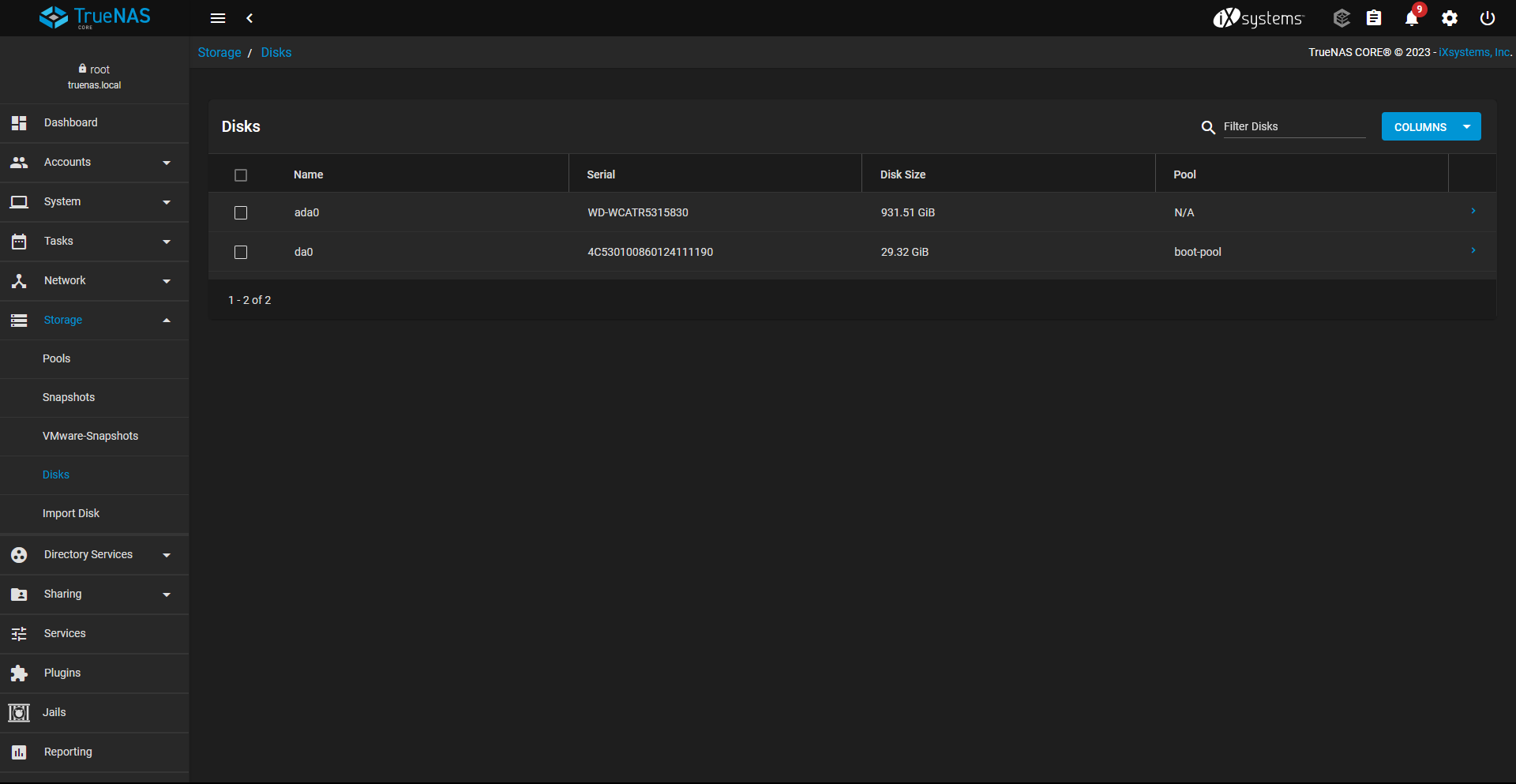Expand Accounts menu arrow
1516x784 pixels.
coord(167,163)
